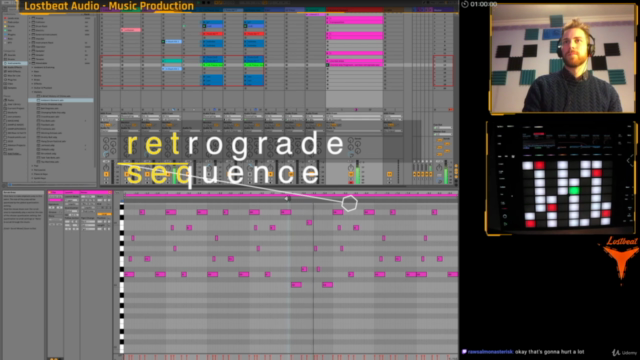Viewport: 640px width, 360px height.
Task: Open User Library under Places
Action: coord(13,104)
